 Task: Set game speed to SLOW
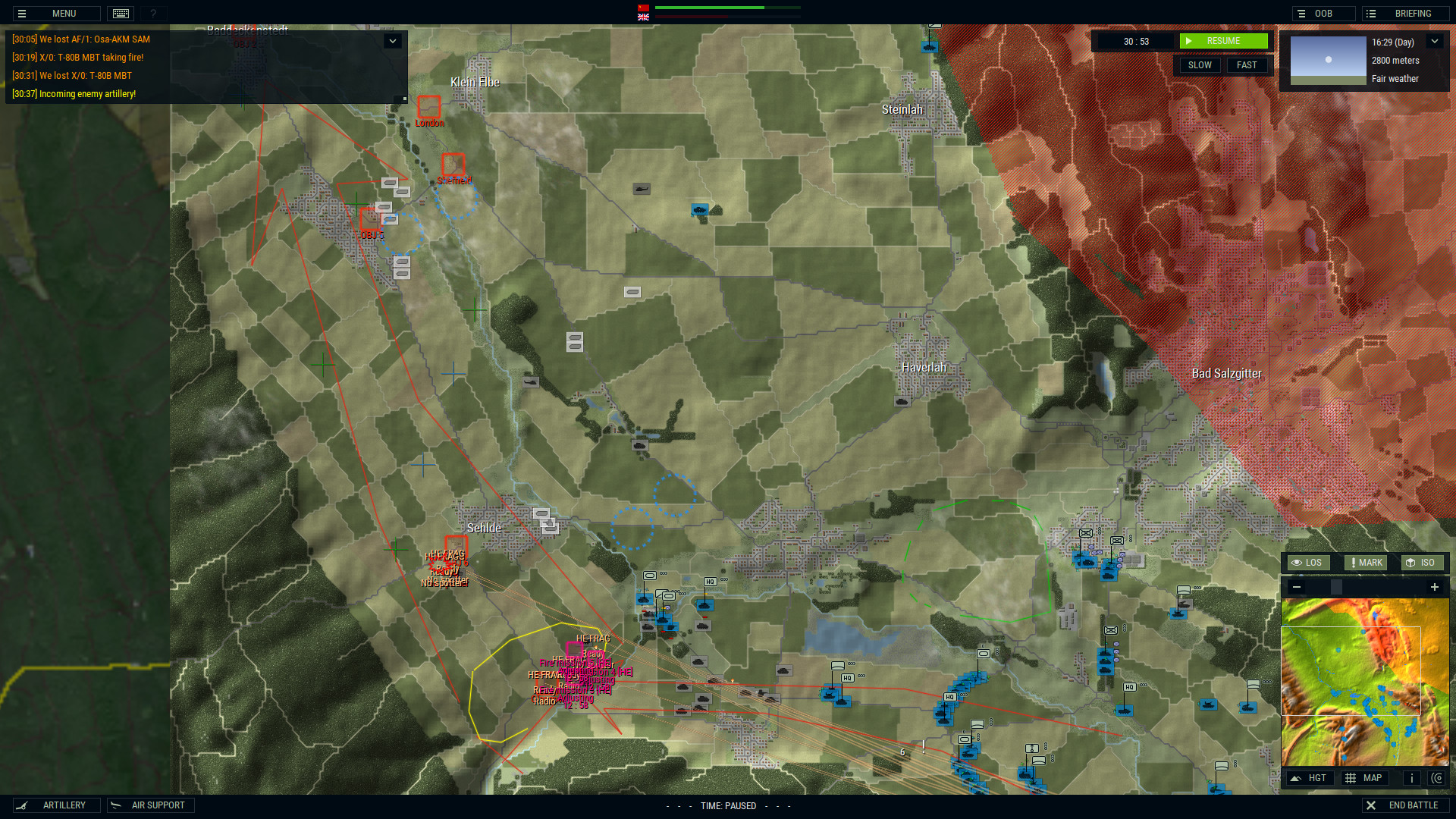(1199, 65)
